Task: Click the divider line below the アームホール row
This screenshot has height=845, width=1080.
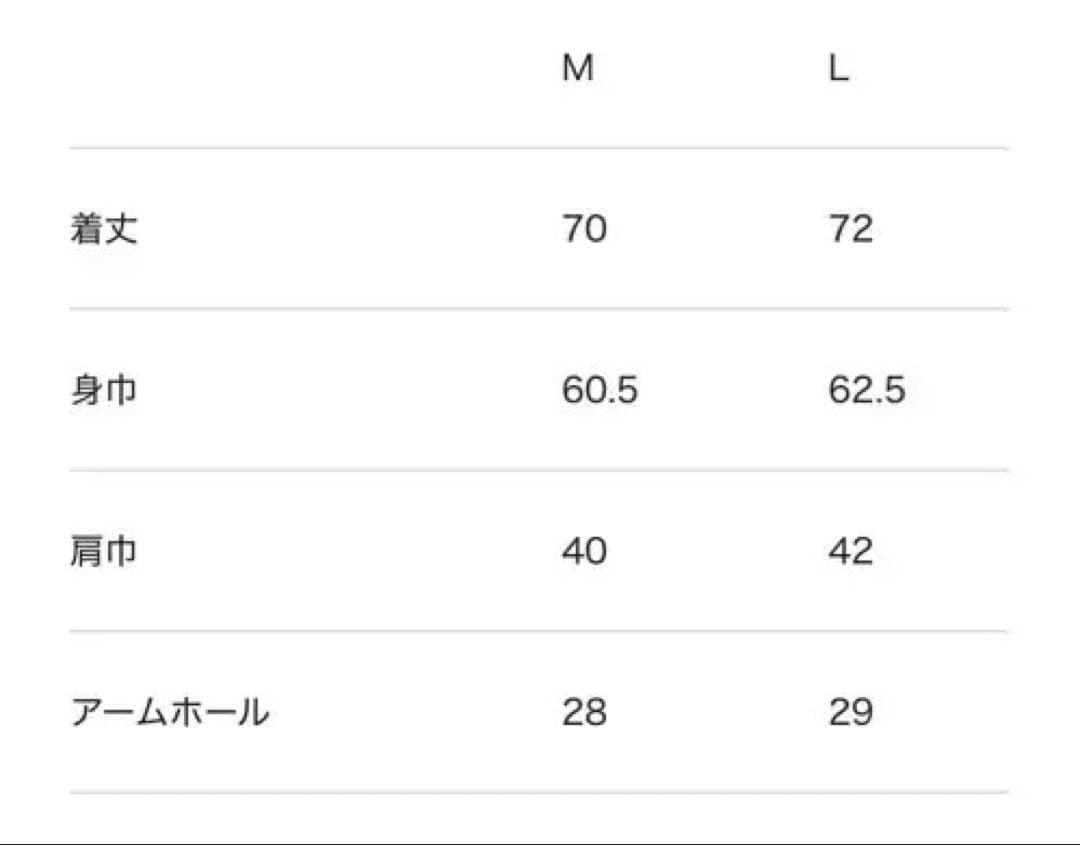Action: [x=538, y=793]
